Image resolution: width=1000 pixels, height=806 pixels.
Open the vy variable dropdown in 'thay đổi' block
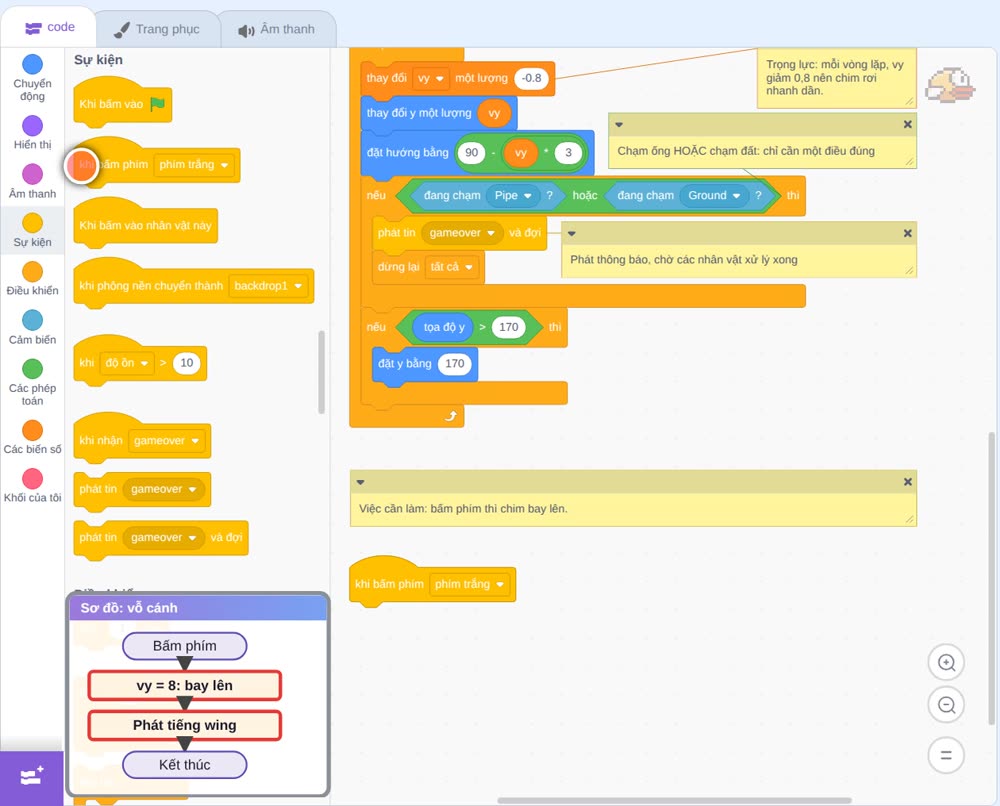pyautogui.click(x=431, y=78)
